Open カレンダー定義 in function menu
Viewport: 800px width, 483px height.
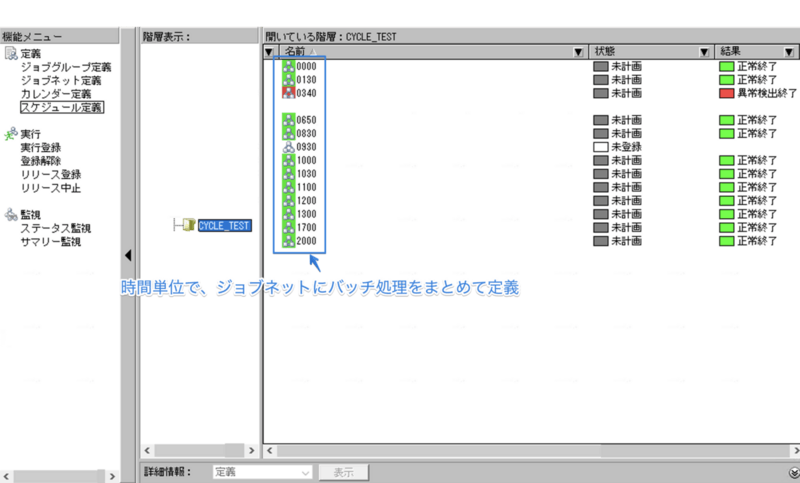(56, 94)
